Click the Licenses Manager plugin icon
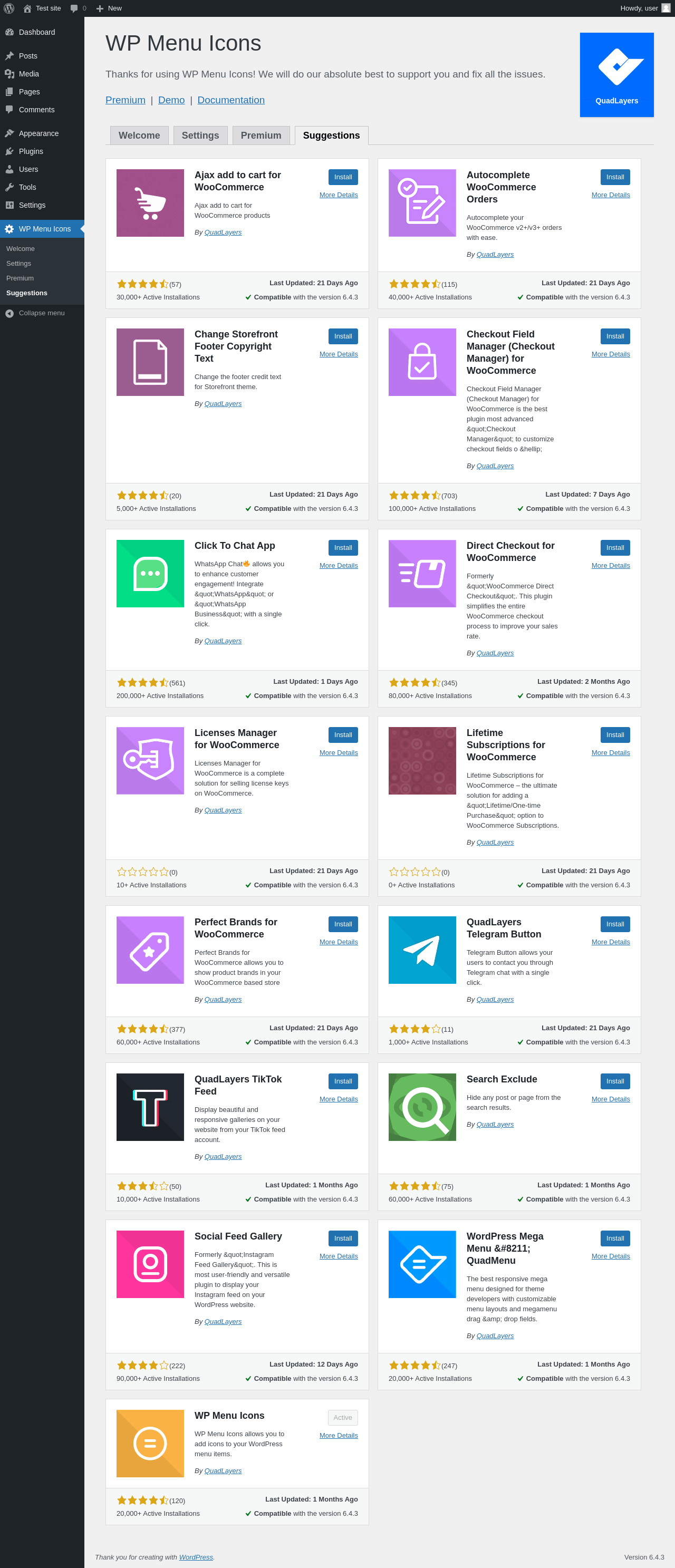Screen dimensions: 675x1568 pos(150,761)
